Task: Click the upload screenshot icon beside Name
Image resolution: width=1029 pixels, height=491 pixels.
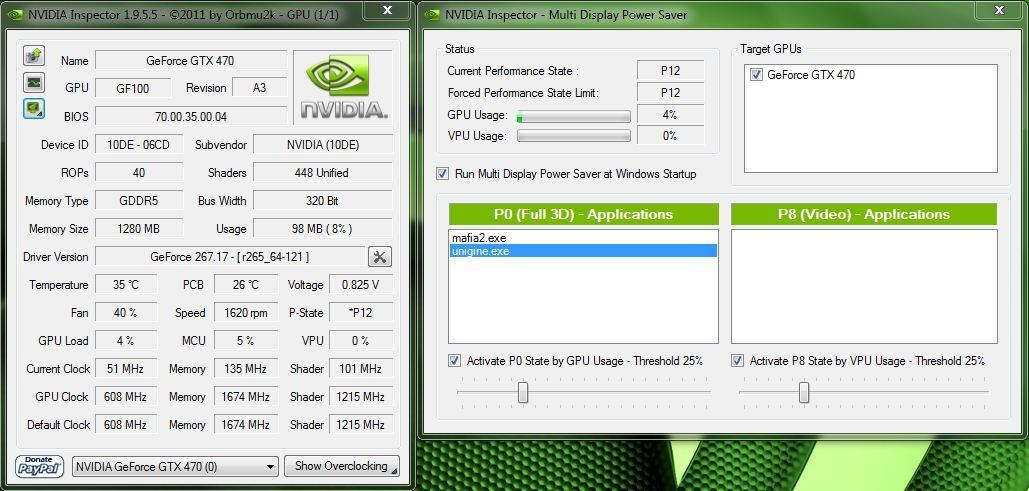Action: tap(33, 56)
